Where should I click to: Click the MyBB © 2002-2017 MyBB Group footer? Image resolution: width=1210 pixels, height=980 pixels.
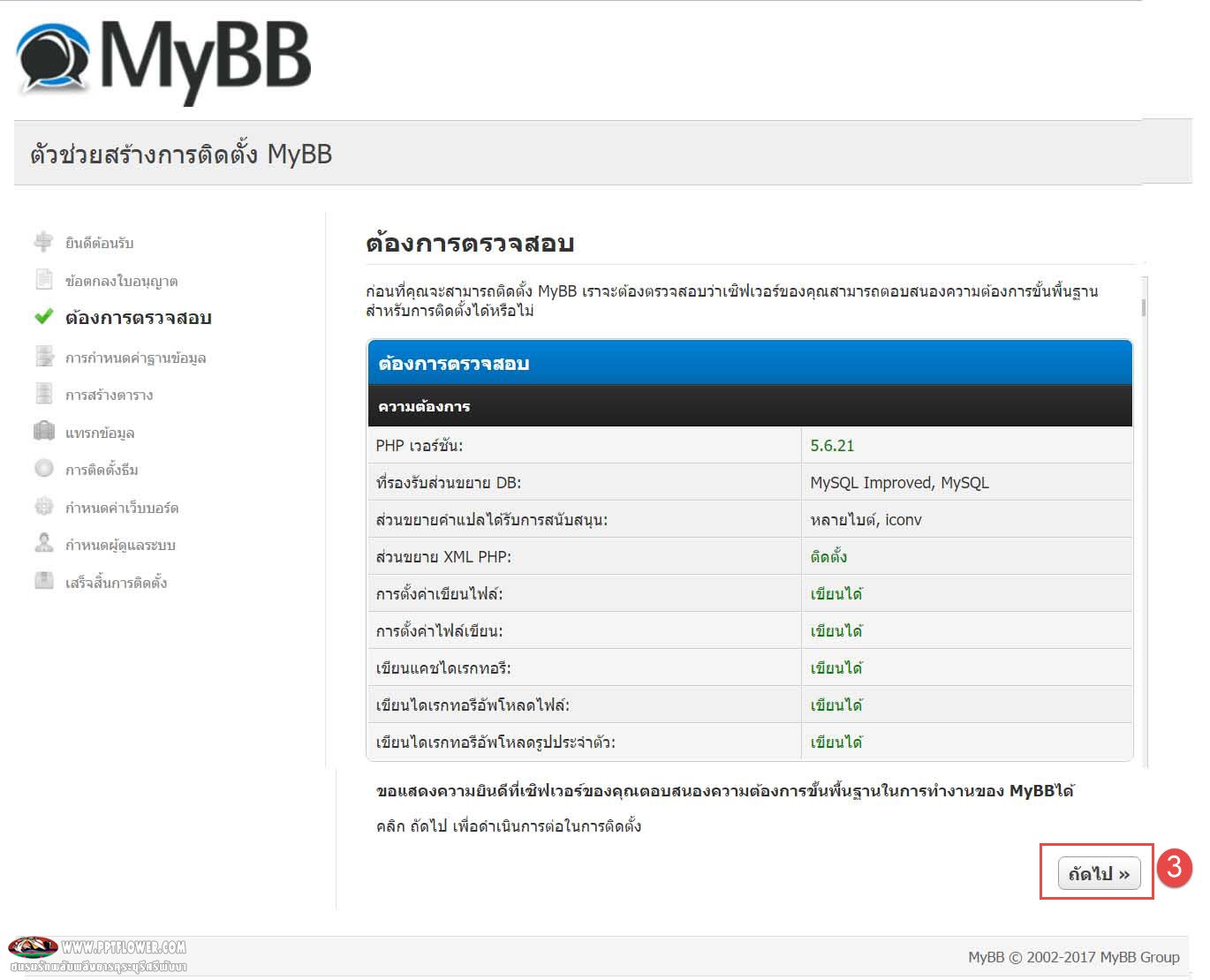pos(1074,957)
